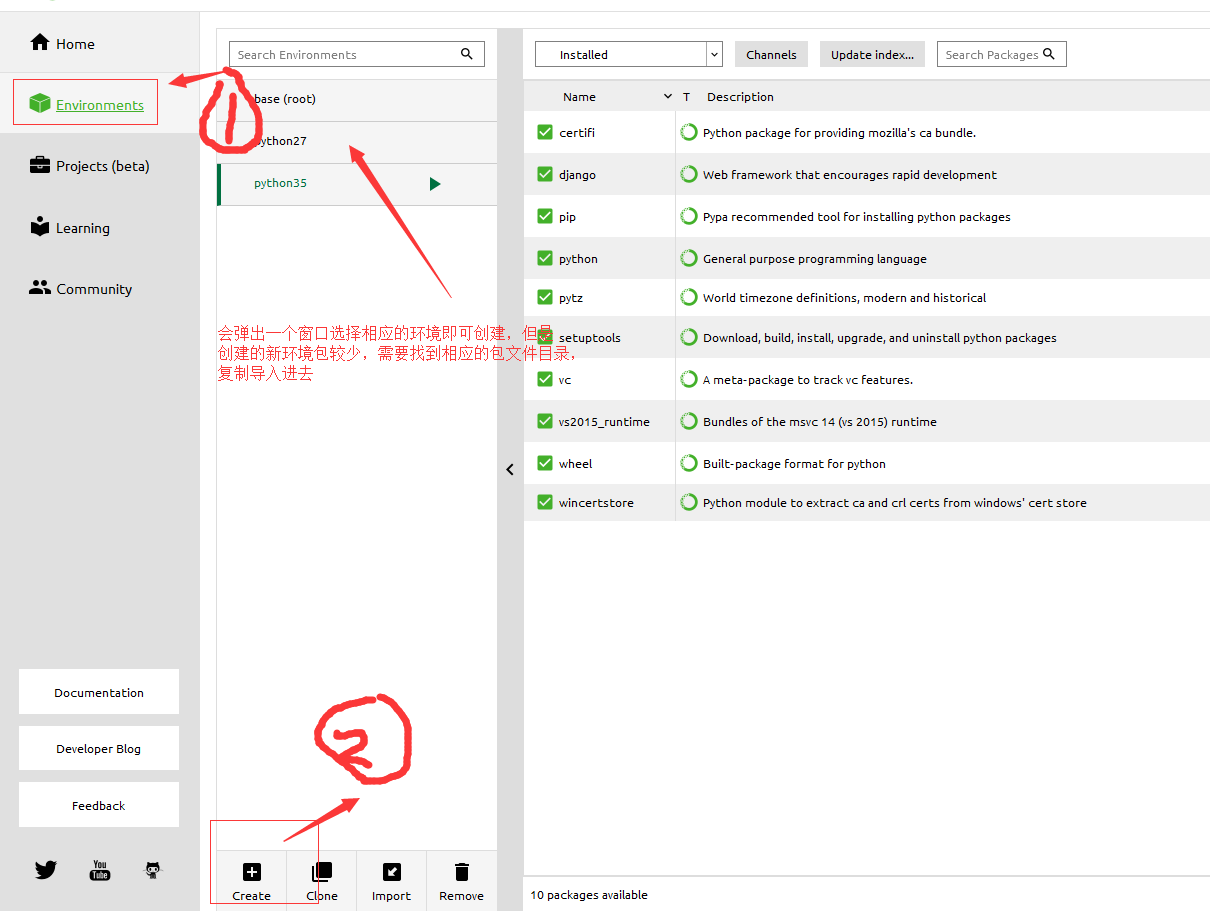Click the Clone environment icon

[322, 872]
